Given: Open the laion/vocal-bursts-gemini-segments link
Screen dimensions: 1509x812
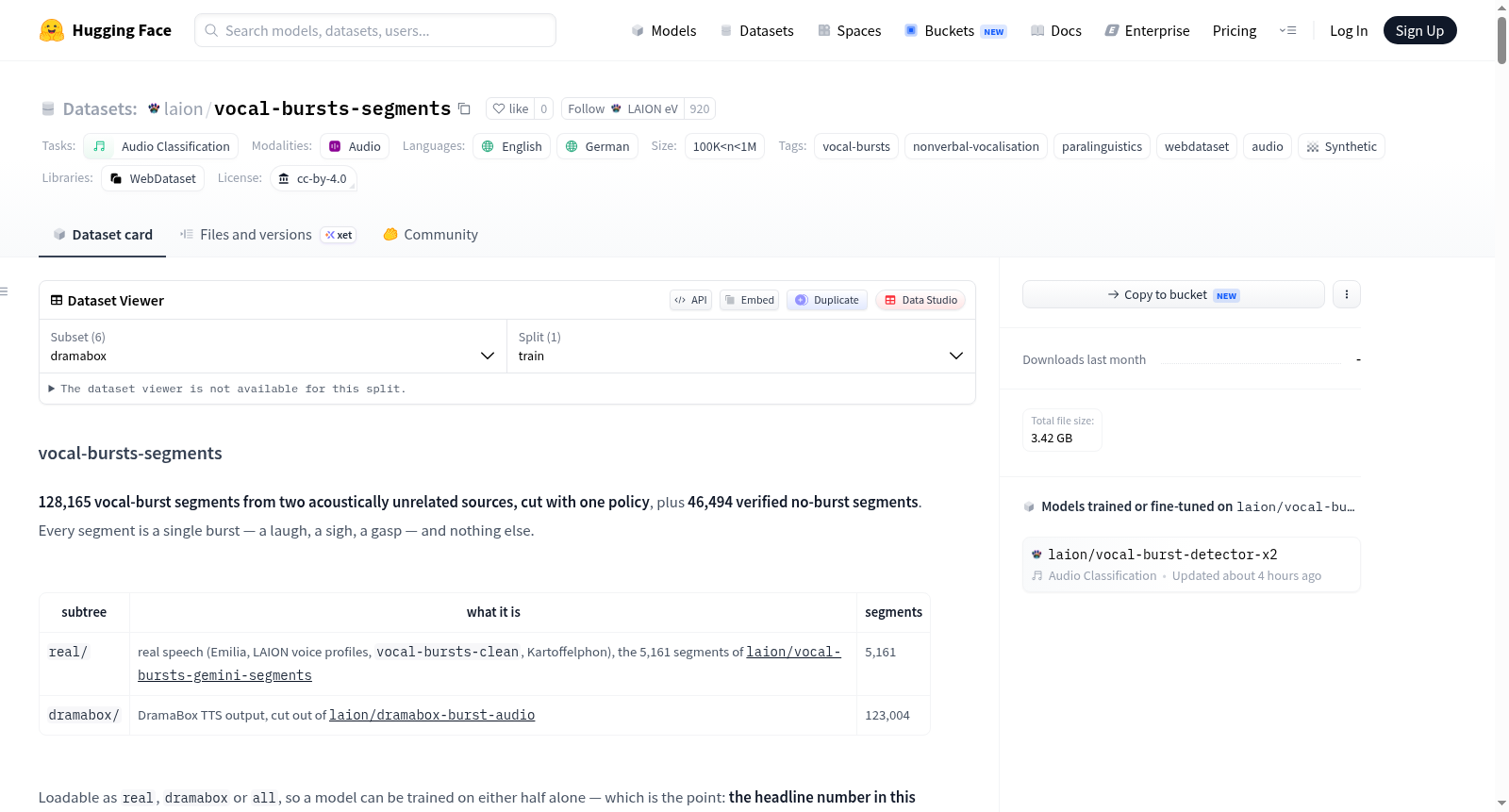Looking at the screenshot, I should (489, 663).
